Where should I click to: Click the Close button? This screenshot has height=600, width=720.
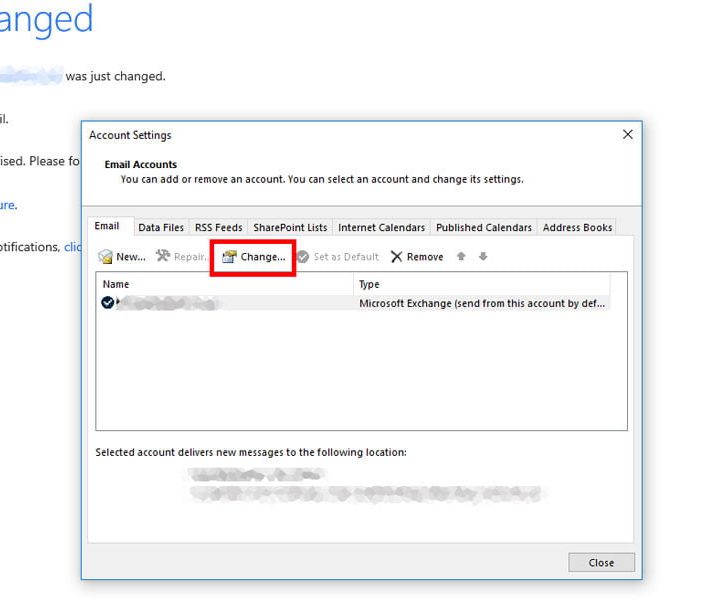[x=601, y=562]
